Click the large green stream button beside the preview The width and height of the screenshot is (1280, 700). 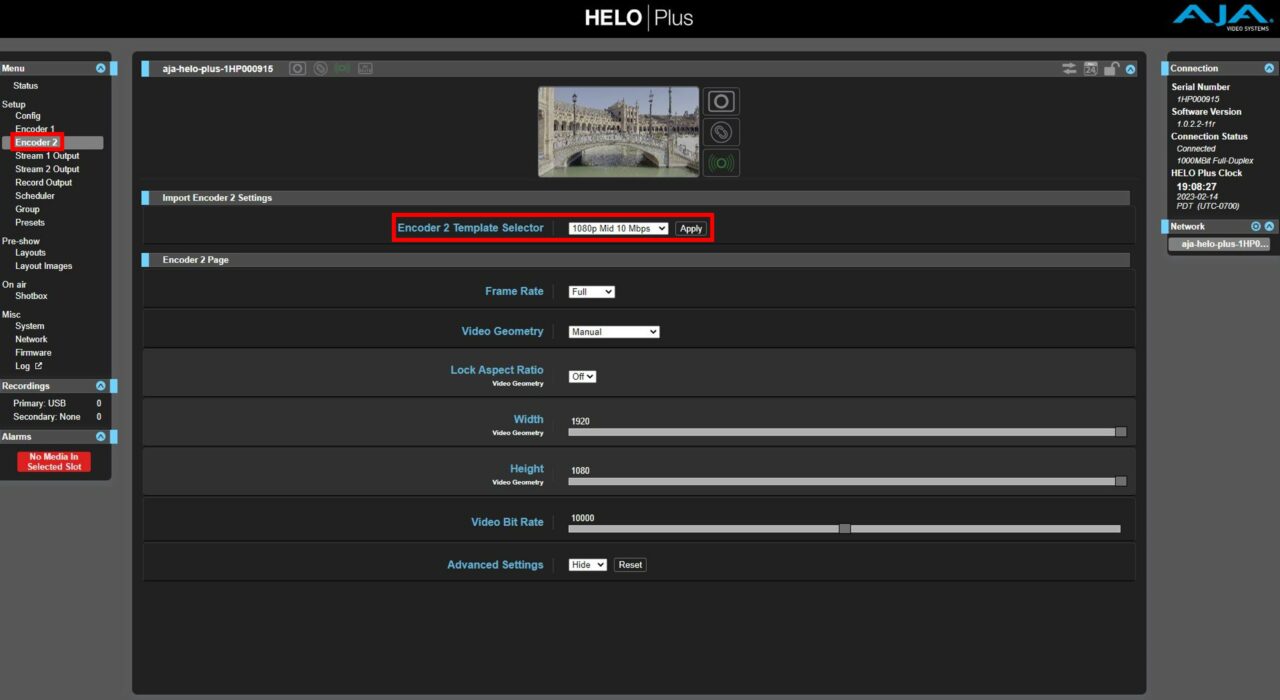[x=721, y=162]
